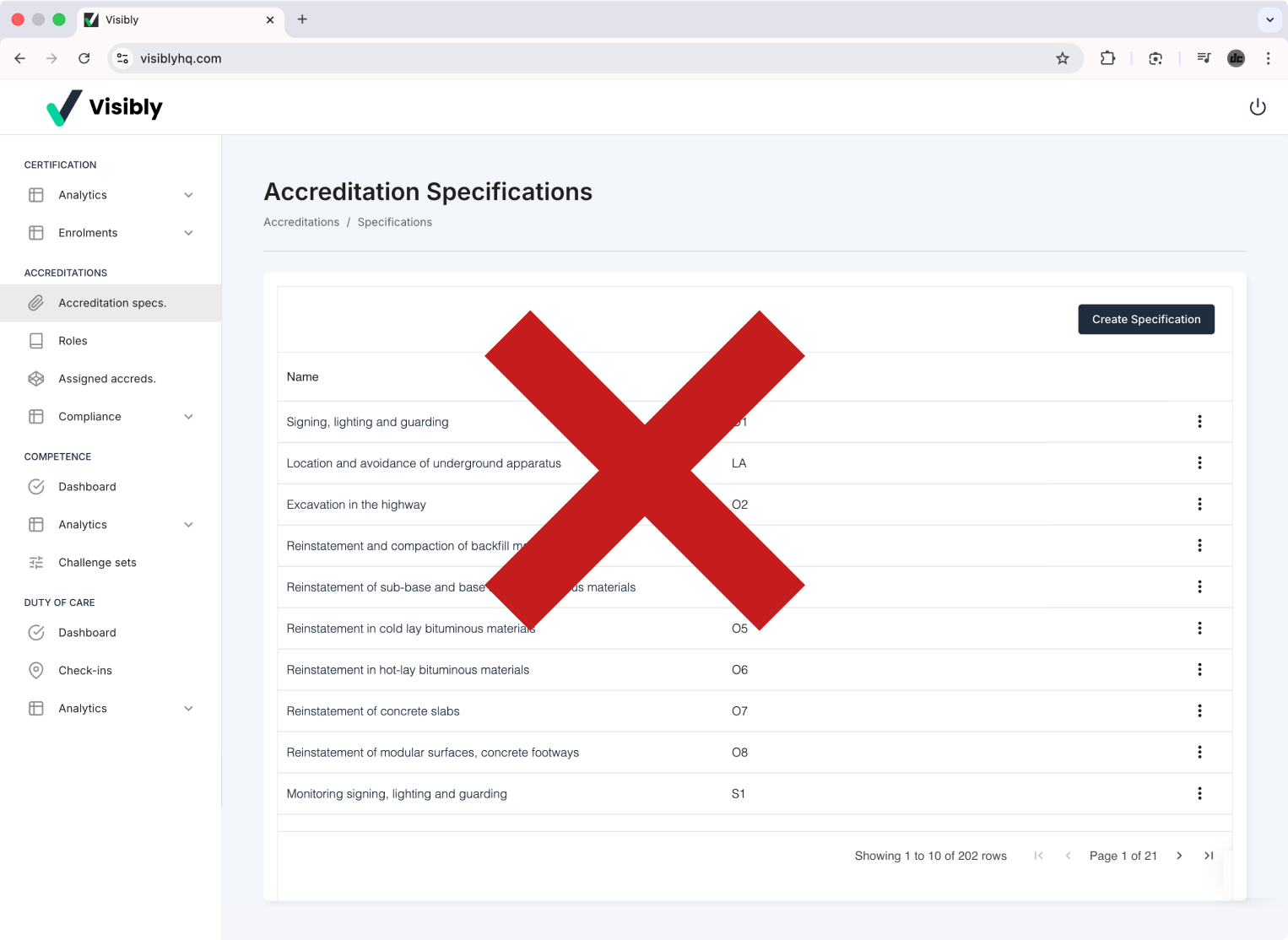Click code 'O7' cell
Viewport: 1288px width, 940px height.
tap(739, 711)
